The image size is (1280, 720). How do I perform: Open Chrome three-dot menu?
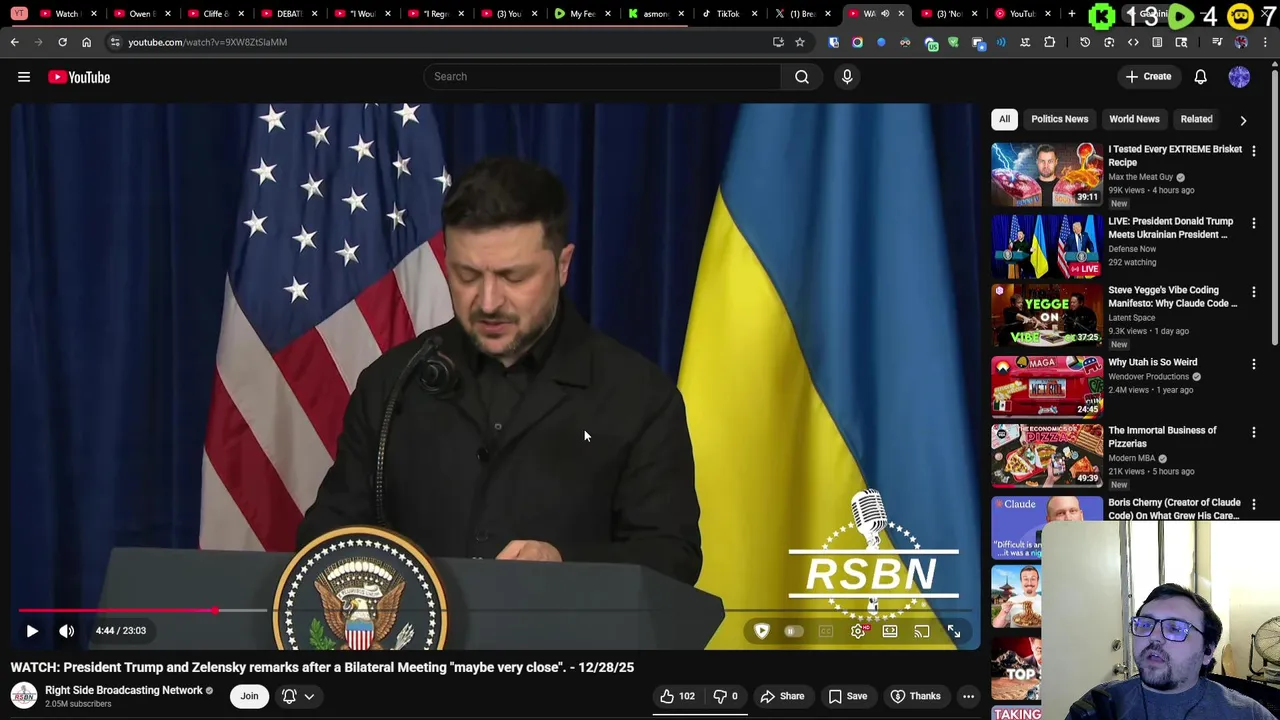tap(1266, 42)
